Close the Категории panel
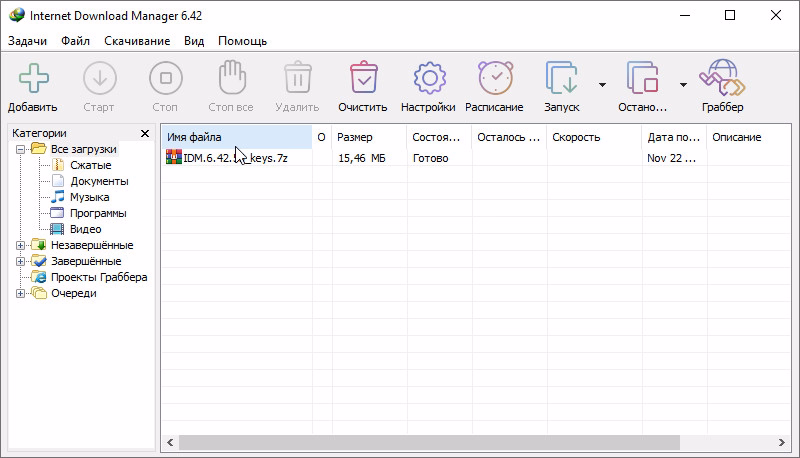This screenshot has width=800, height=458. 145,133
